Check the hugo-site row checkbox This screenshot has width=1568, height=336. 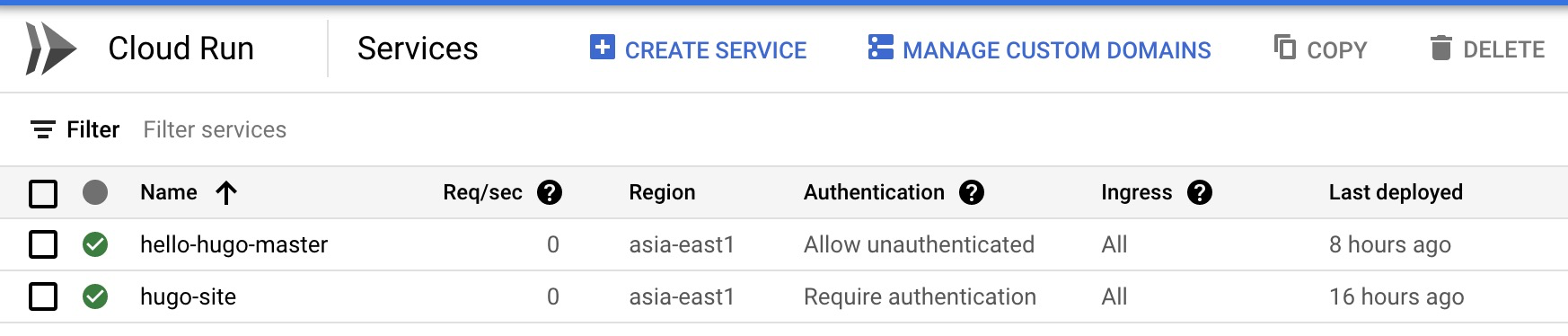[x=43, y=296]
